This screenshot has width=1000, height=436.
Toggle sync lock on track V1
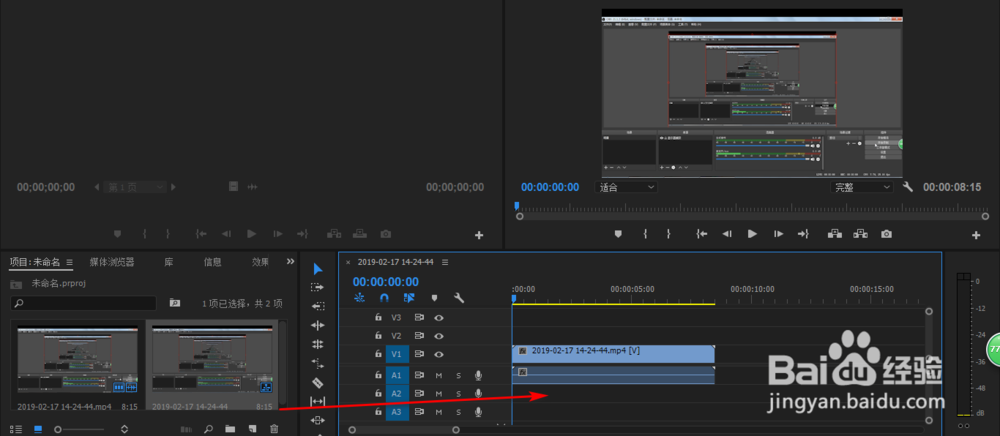tap(419, 354)
